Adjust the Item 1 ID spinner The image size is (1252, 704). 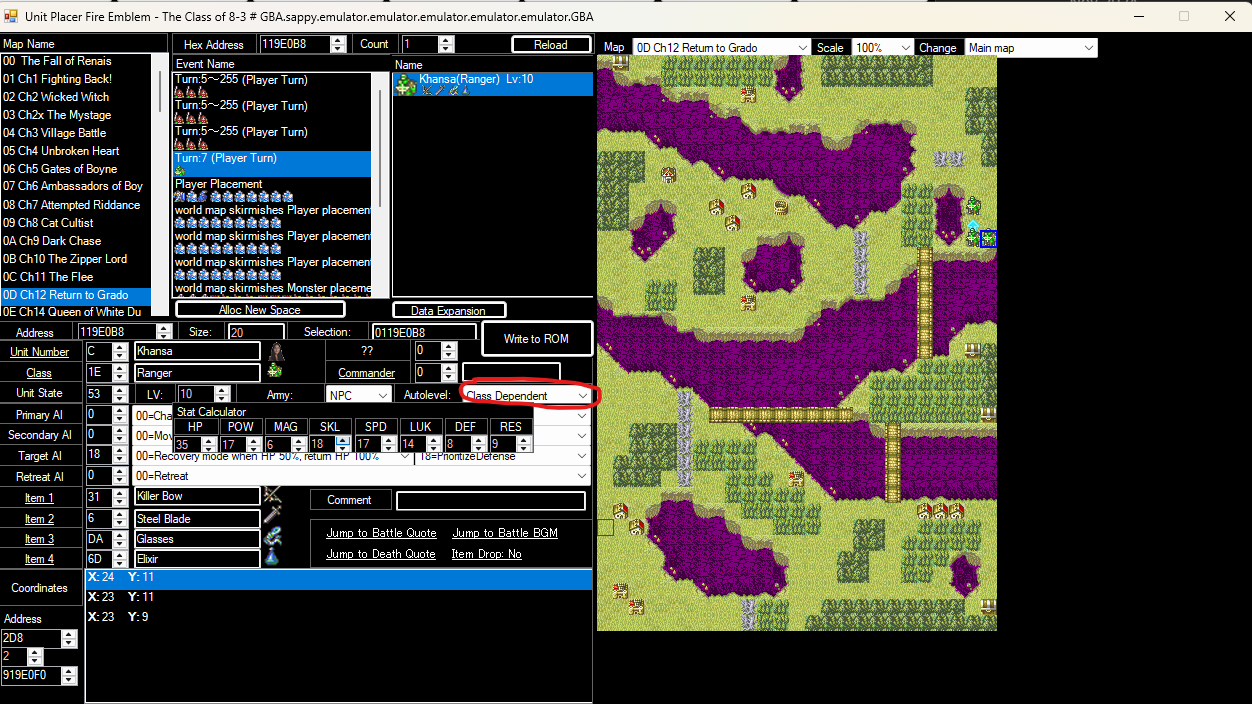click(120, 497)
